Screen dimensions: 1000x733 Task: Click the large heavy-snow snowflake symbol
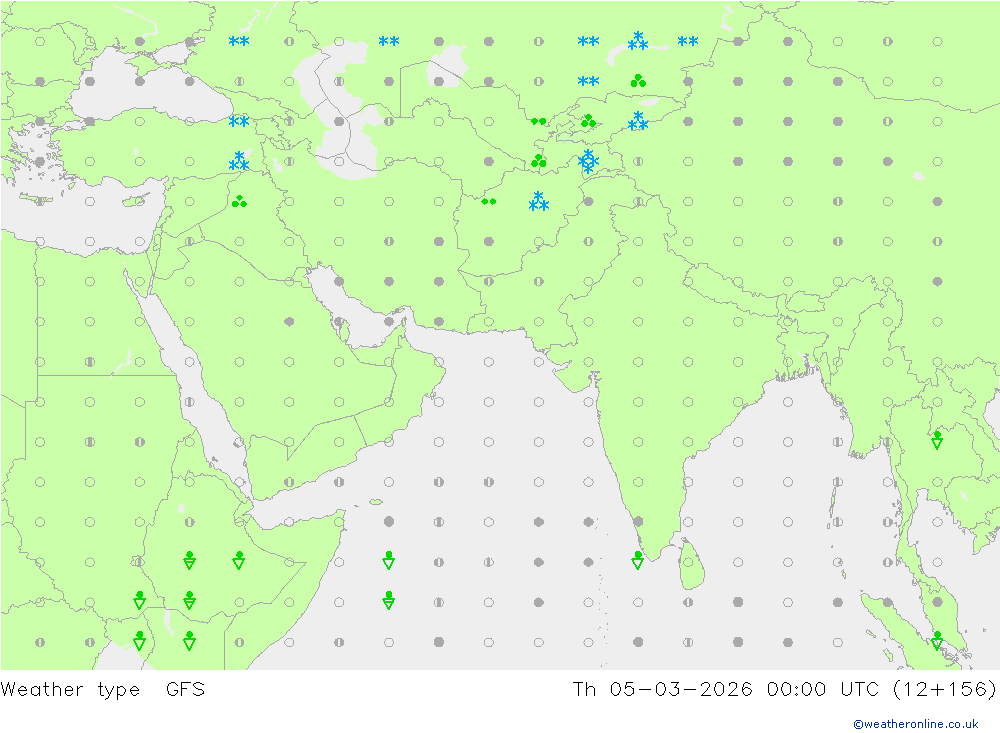(588, 161)
